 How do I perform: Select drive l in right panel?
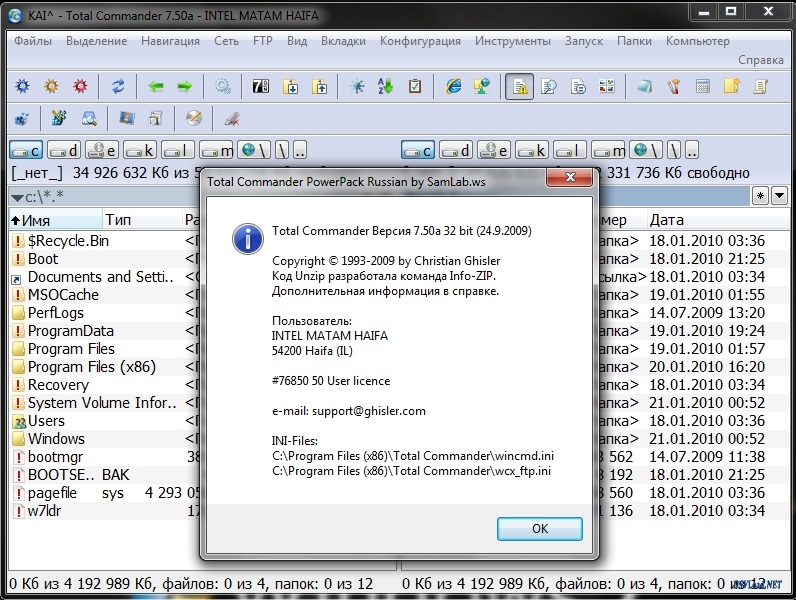tap(570, 150)
